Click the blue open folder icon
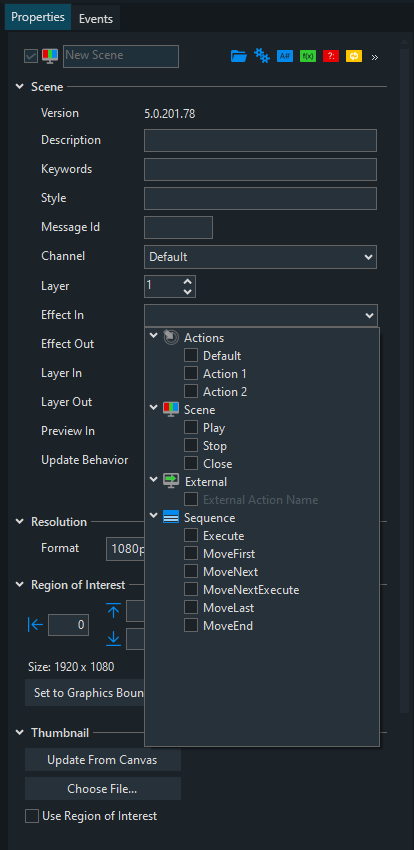The height and width of the screenshot is (850, 414). 238,56
